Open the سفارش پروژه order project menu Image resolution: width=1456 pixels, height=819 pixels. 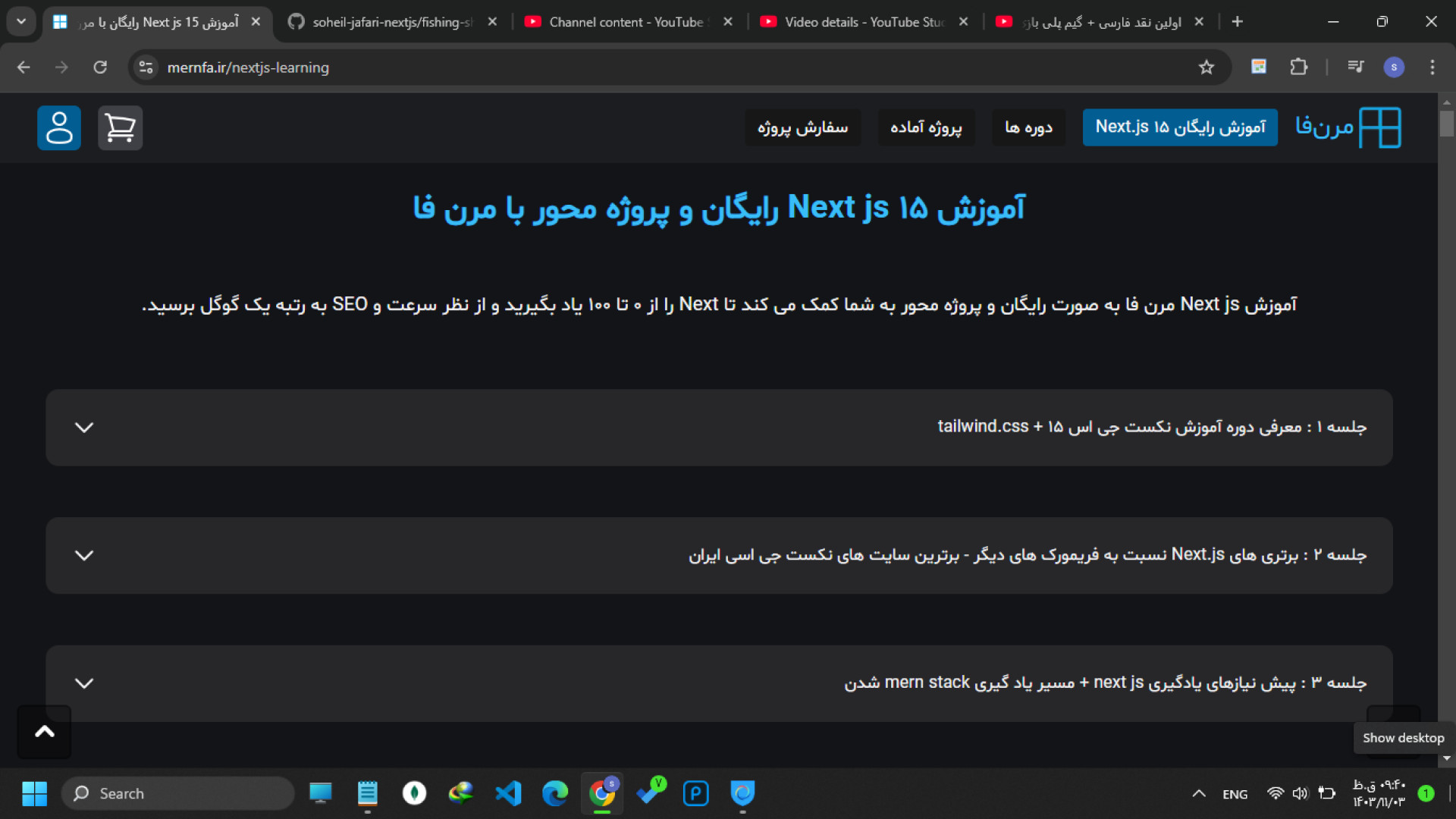point(802,127)
